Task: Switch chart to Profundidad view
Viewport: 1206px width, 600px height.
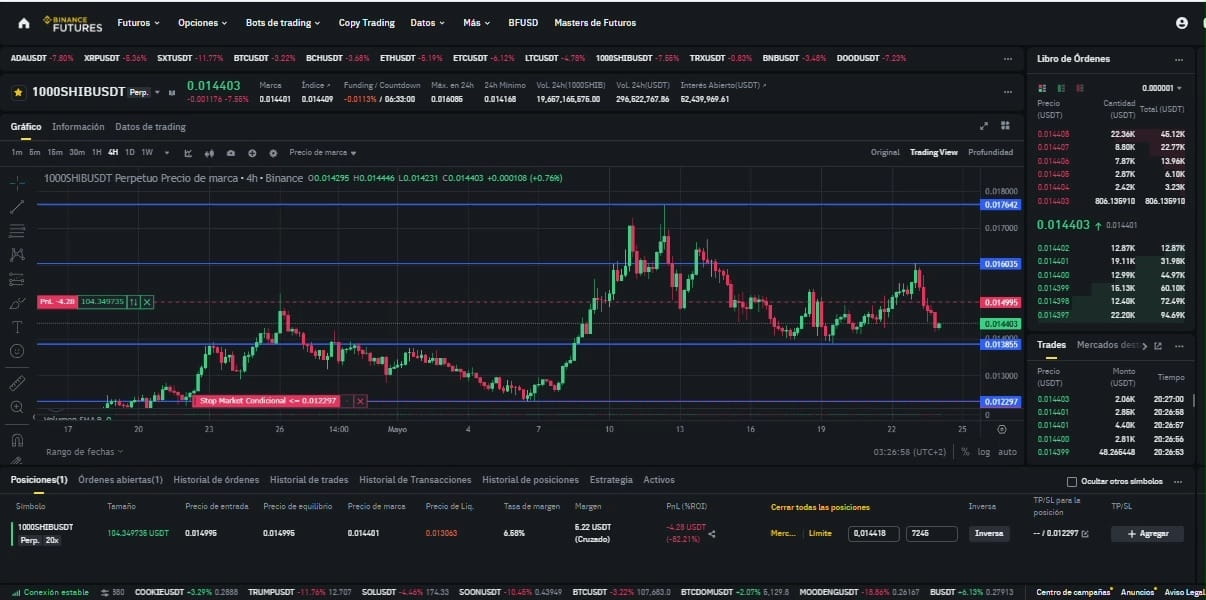Action: click(990, 153)
